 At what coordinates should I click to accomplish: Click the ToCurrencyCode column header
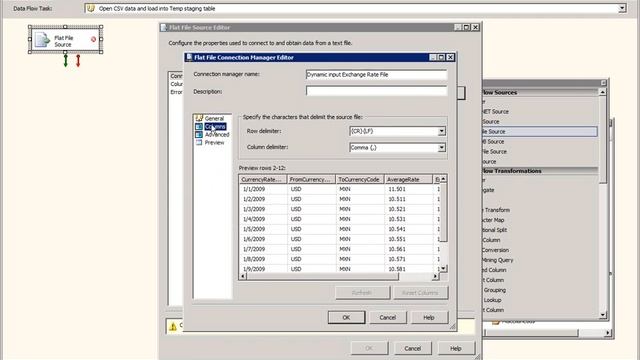coord(360,180)
